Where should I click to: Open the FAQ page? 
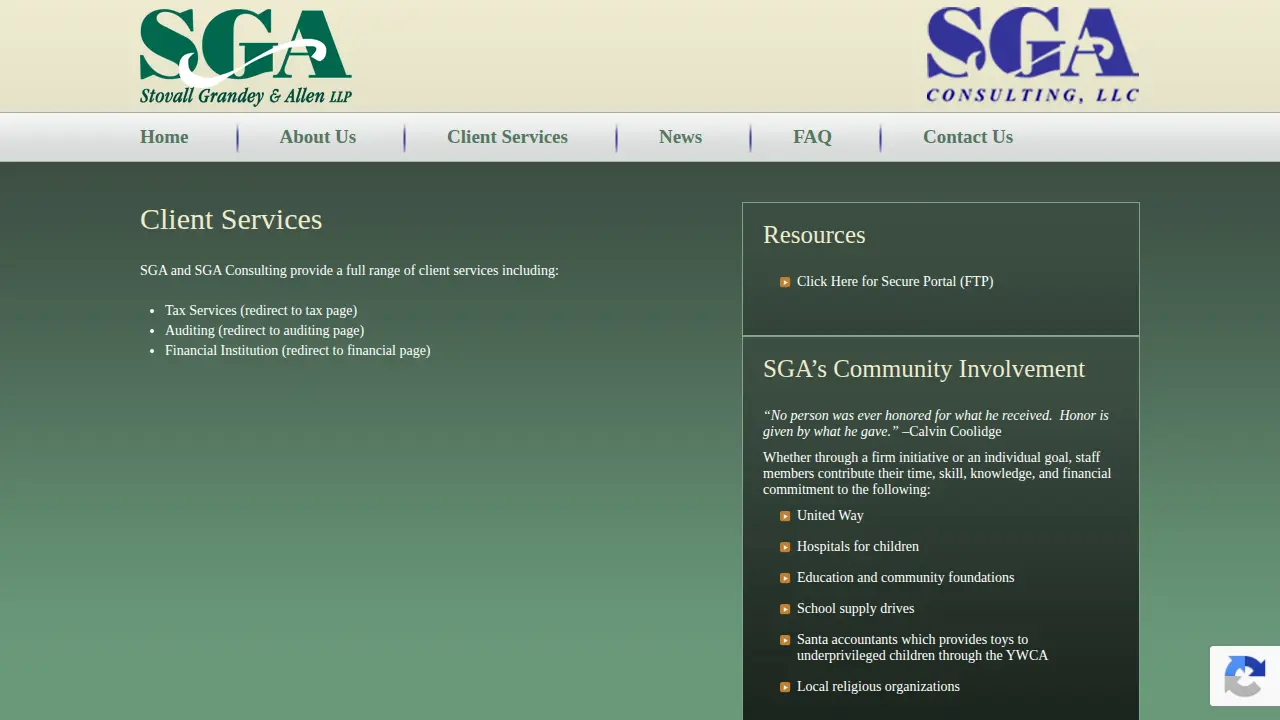click(x=812, y=137)
